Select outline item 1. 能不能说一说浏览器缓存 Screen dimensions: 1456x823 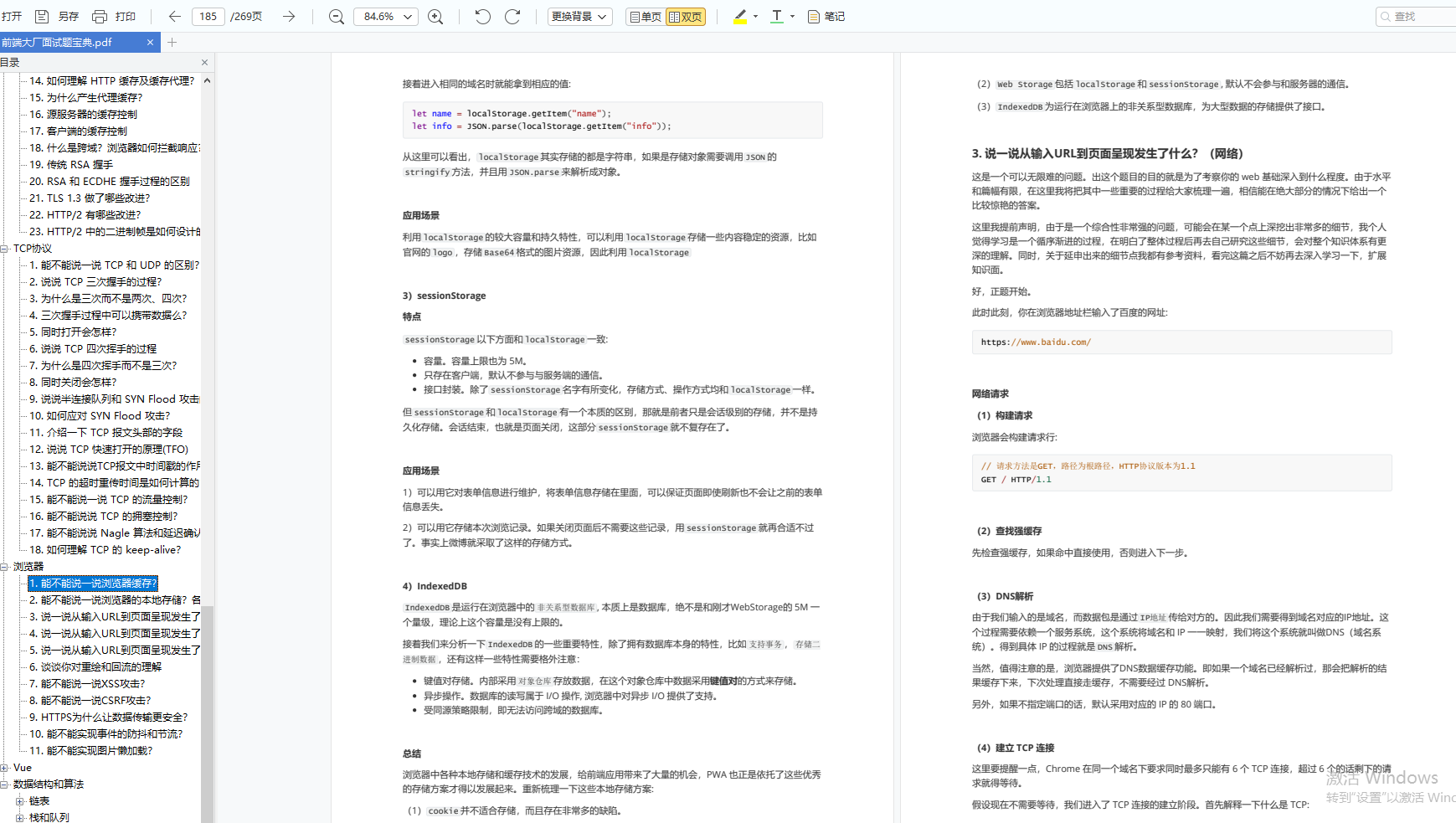[92, 583]
